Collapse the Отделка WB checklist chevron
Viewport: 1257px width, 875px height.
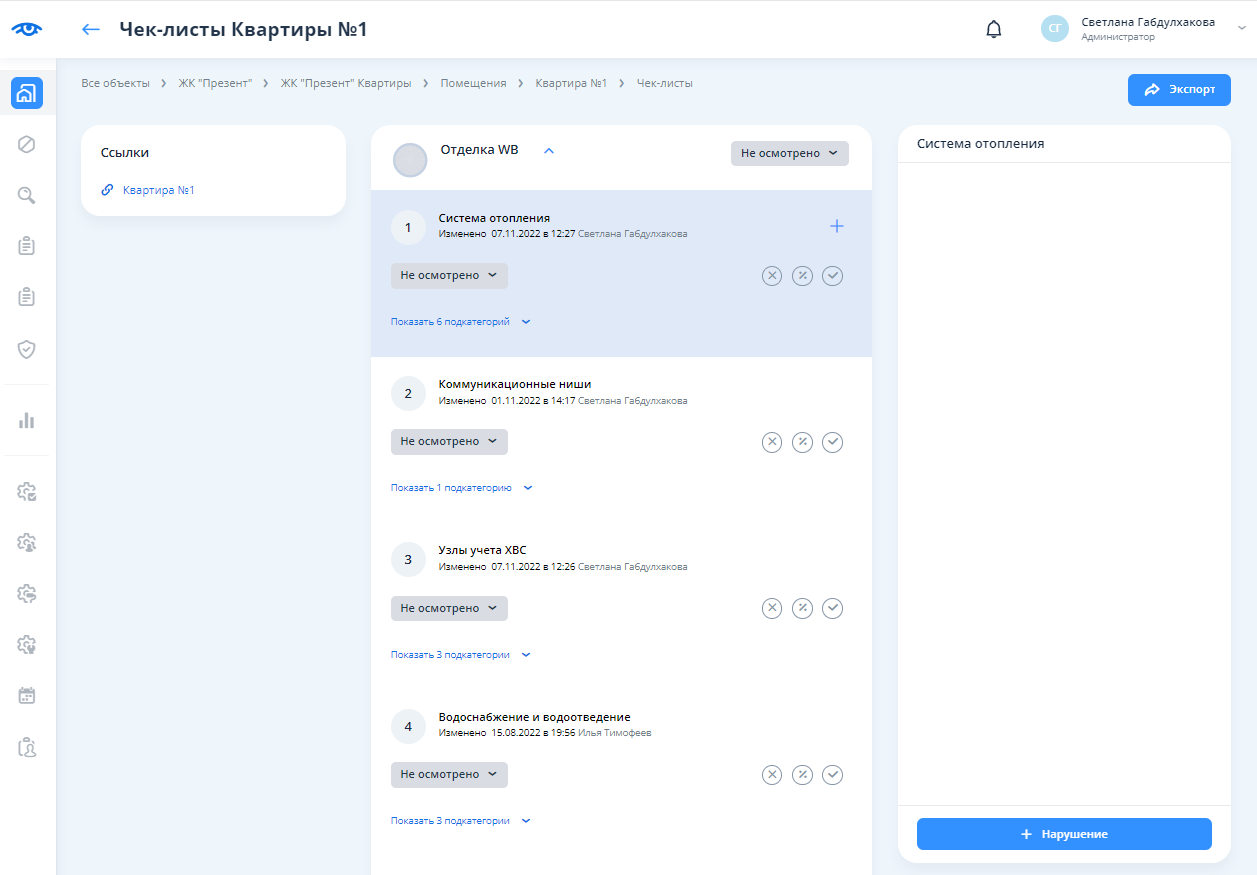[x=548, y=151]
